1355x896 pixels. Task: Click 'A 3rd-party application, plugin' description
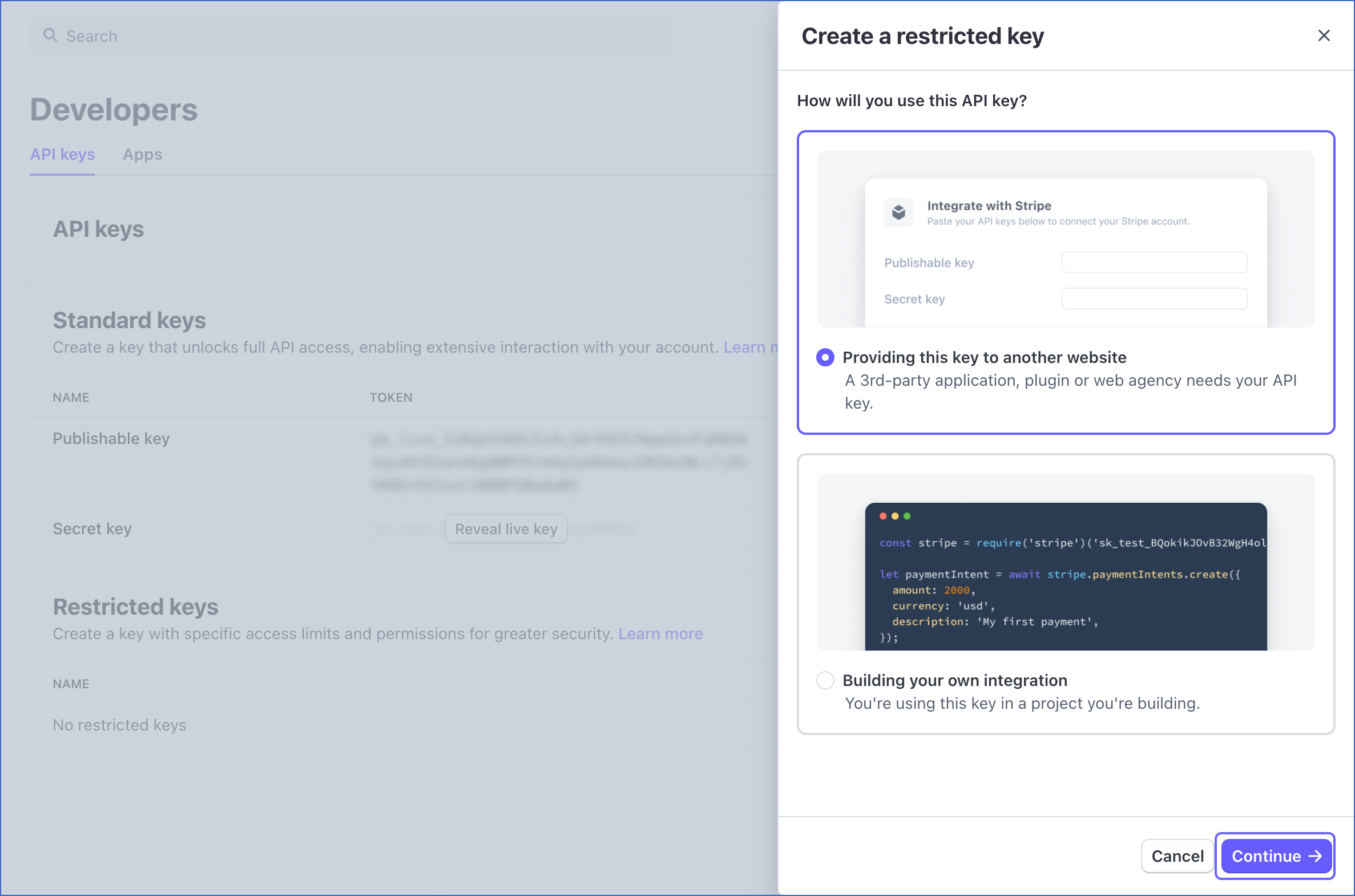(x=1070, y=392)
